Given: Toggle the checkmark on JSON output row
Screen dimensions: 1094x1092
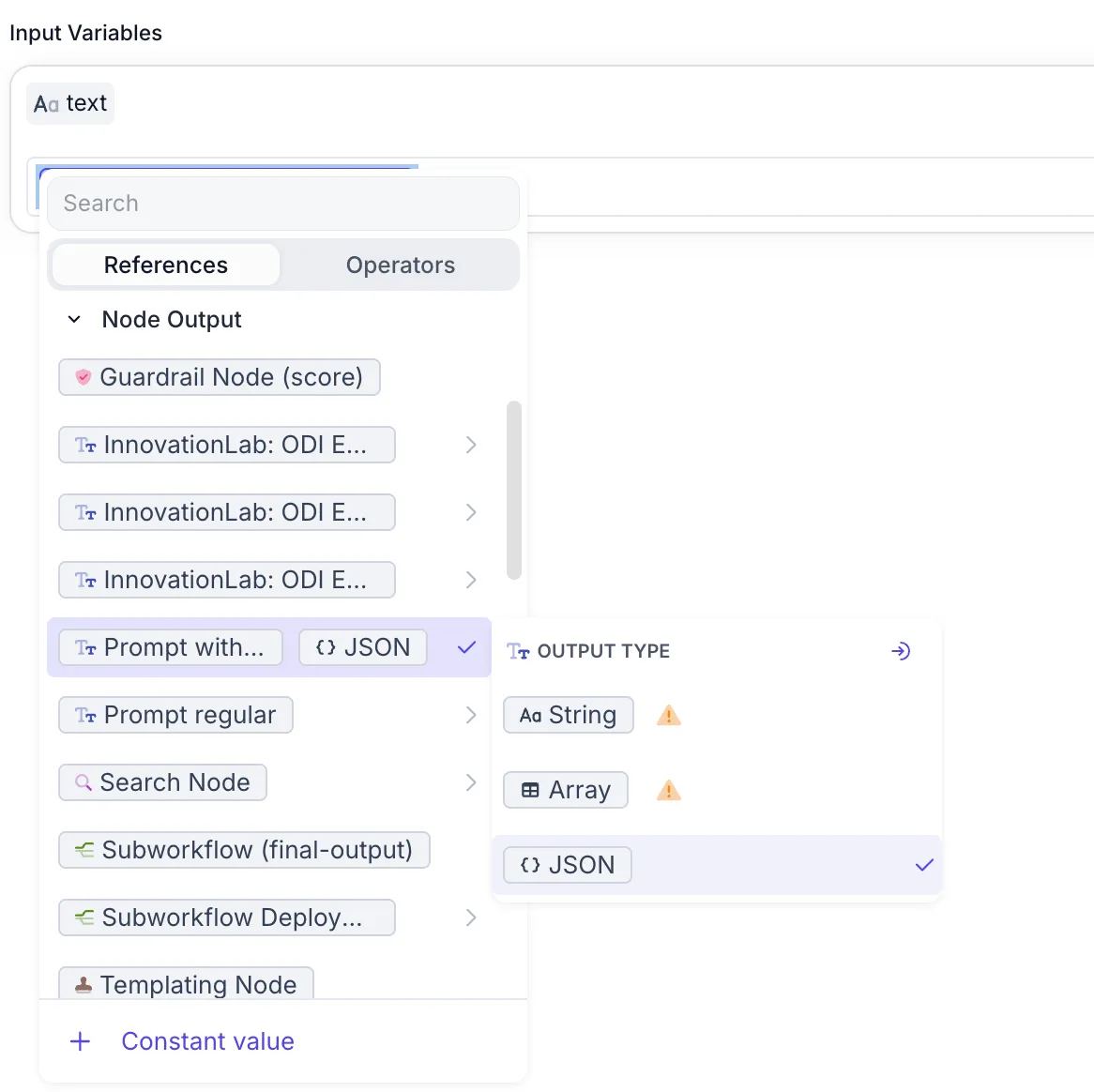Looking at the screenshot, I should (x=924, y=865).
